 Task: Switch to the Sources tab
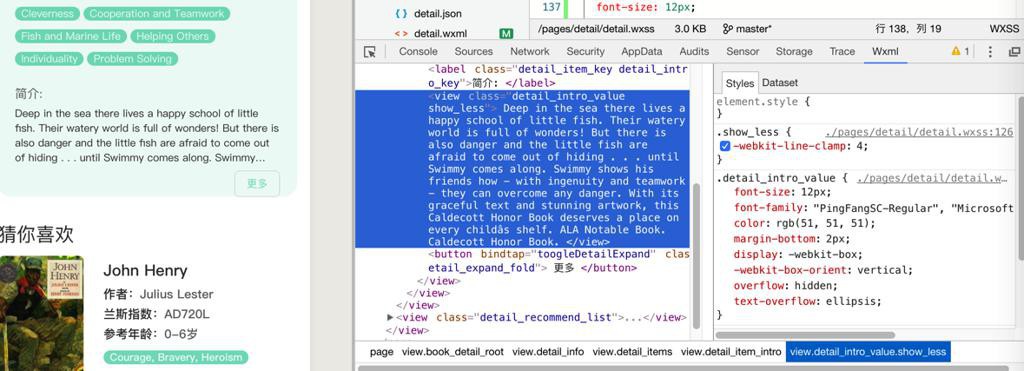pyautogui.click(x=473, y=52)
